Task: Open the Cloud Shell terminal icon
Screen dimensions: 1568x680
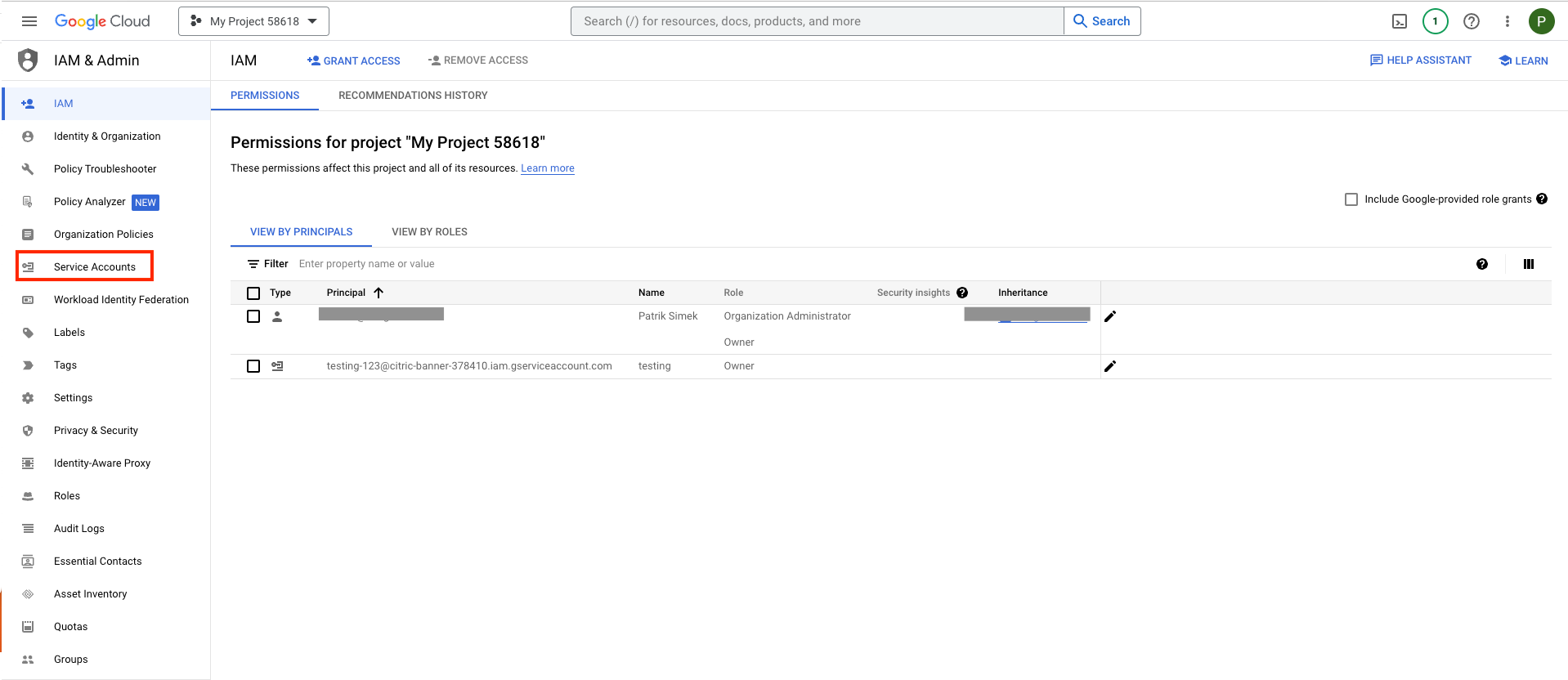Action: (x=1400, y=21)
